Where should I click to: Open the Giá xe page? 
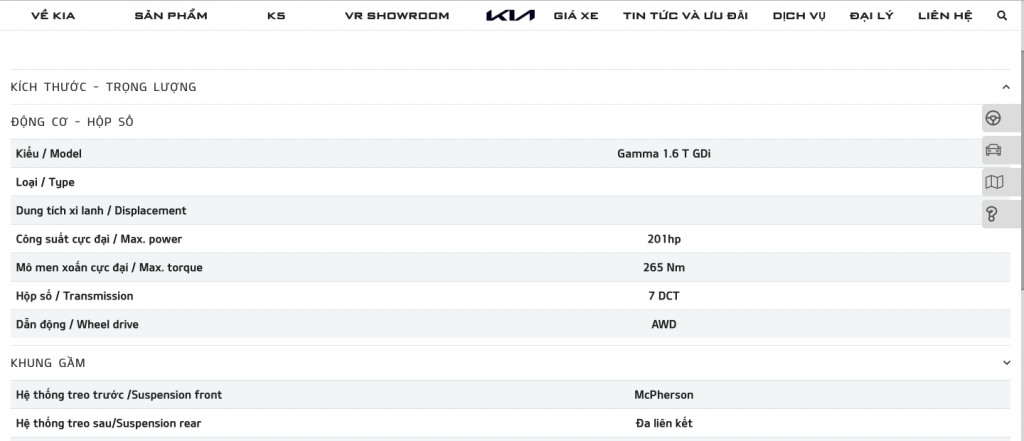tap(575, 16)
